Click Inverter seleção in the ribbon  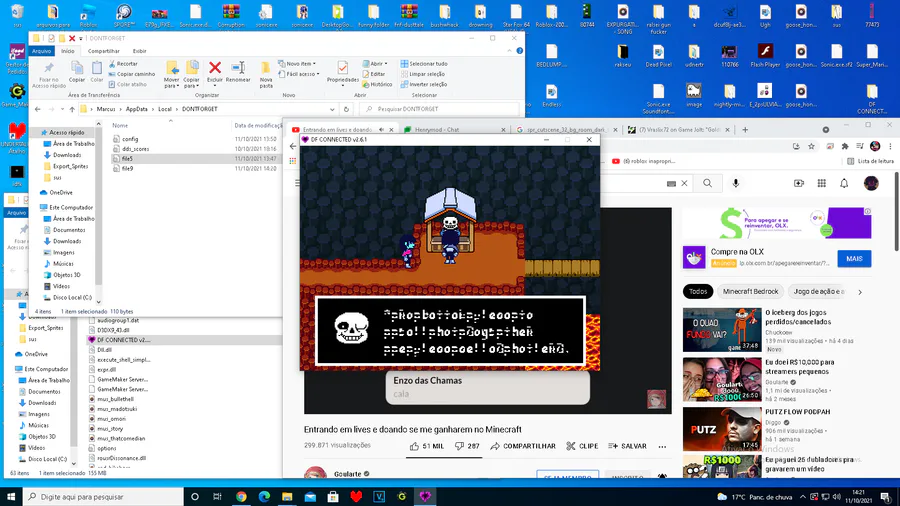(424, 84)
